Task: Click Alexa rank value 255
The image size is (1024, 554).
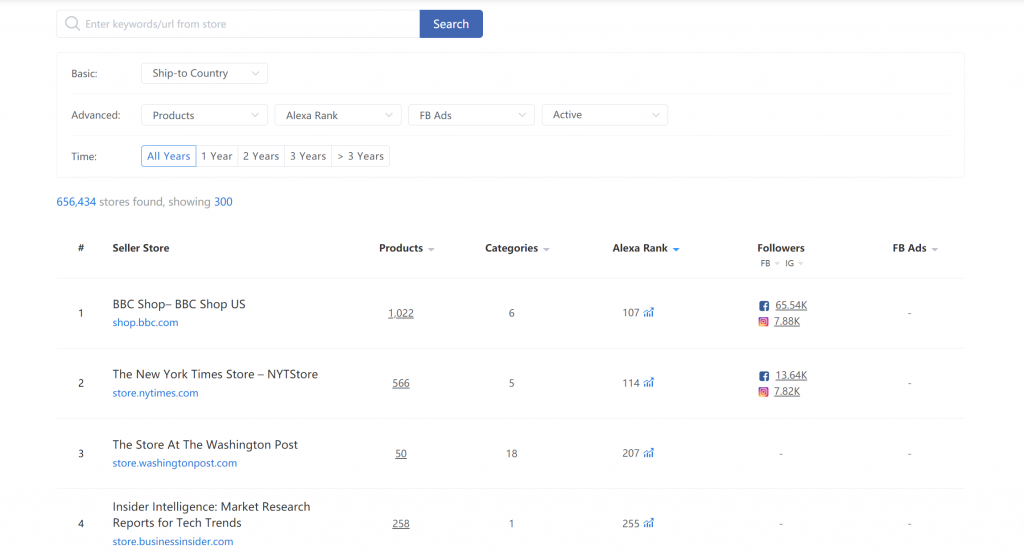Action: click(631, 523)
